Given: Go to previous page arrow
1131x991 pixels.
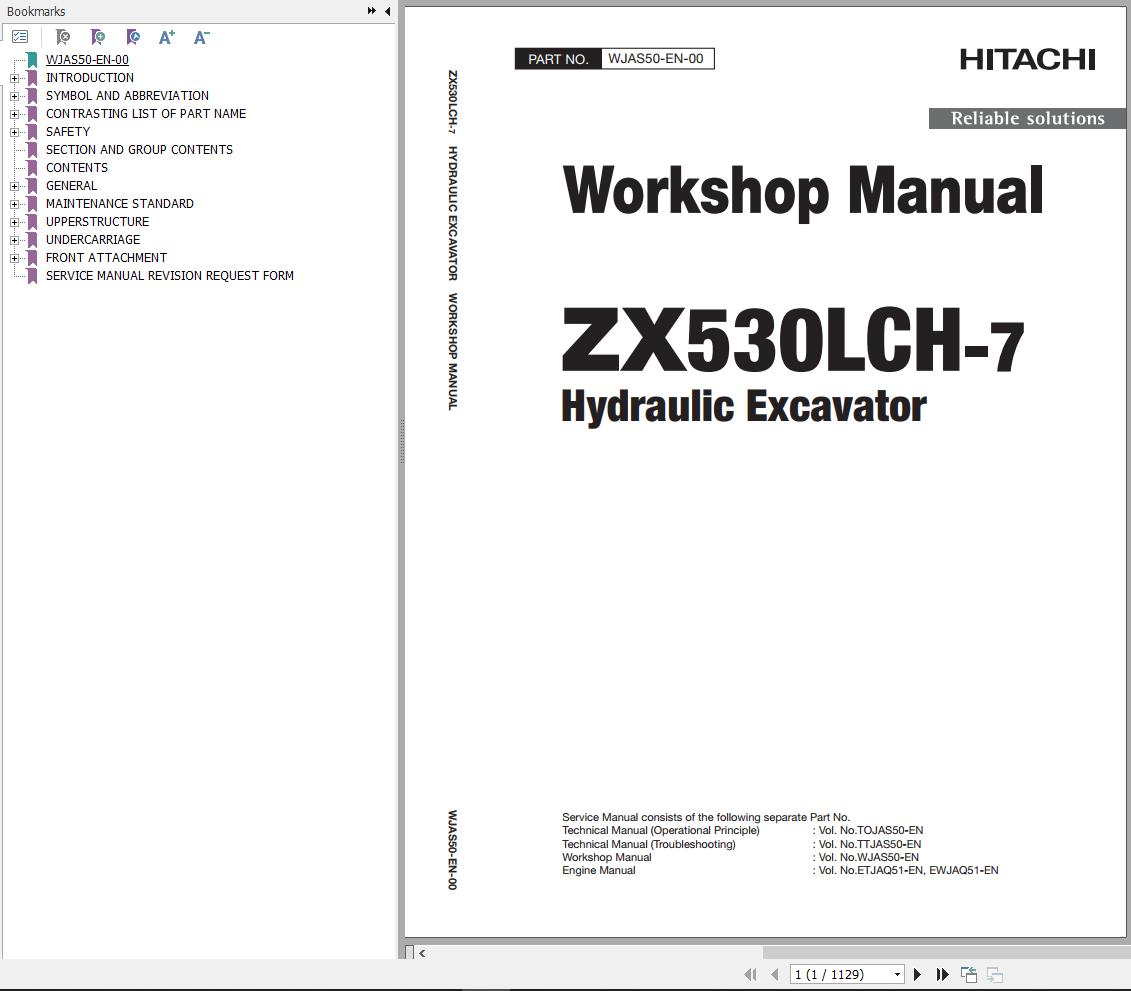Looking at the screenshot, I should 775,974.
